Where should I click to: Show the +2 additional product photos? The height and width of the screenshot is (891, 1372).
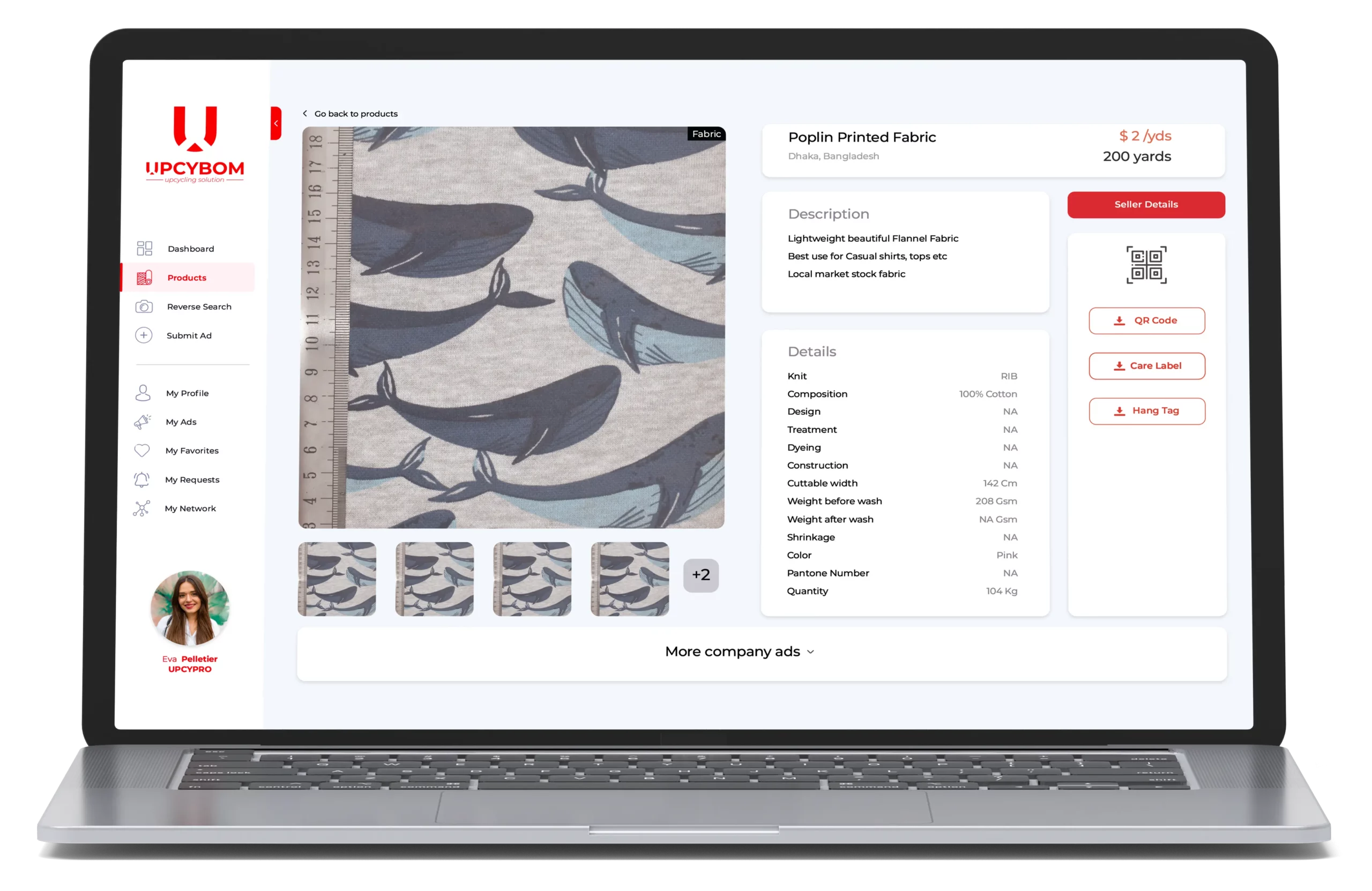[700, 575]
